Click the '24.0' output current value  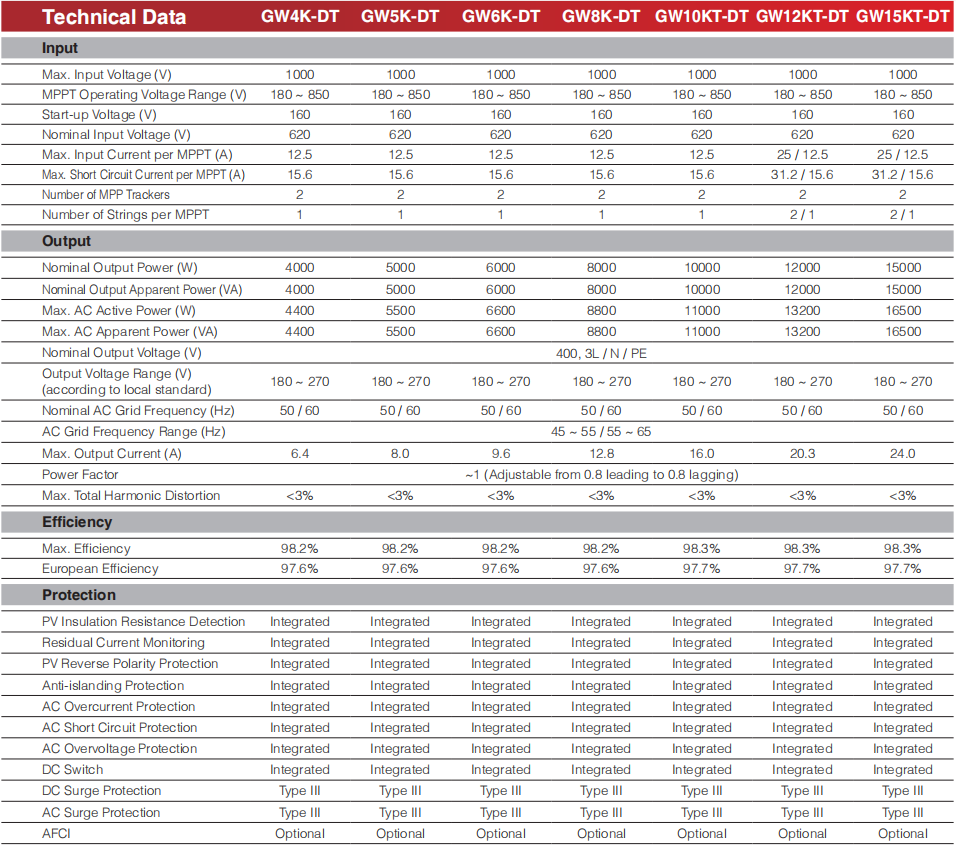click(x=902, y=454)
